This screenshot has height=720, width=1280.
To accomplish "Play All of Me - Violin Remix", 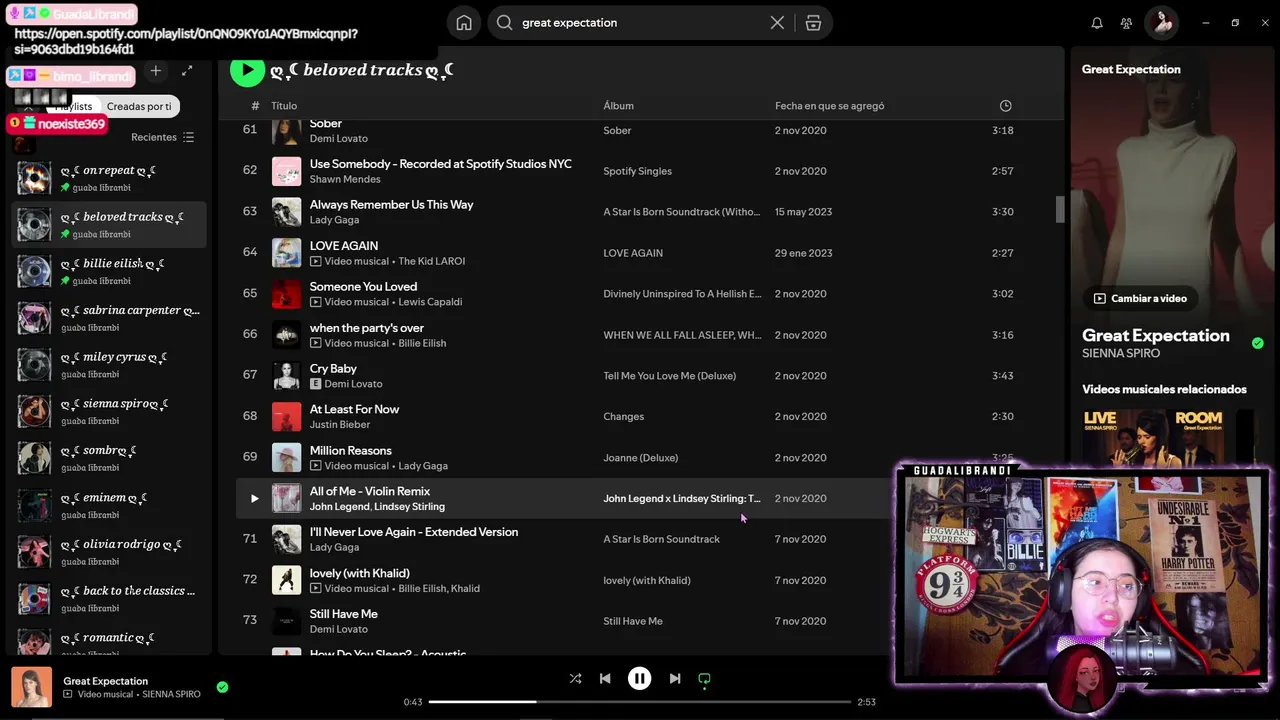I will pos(254,498).
